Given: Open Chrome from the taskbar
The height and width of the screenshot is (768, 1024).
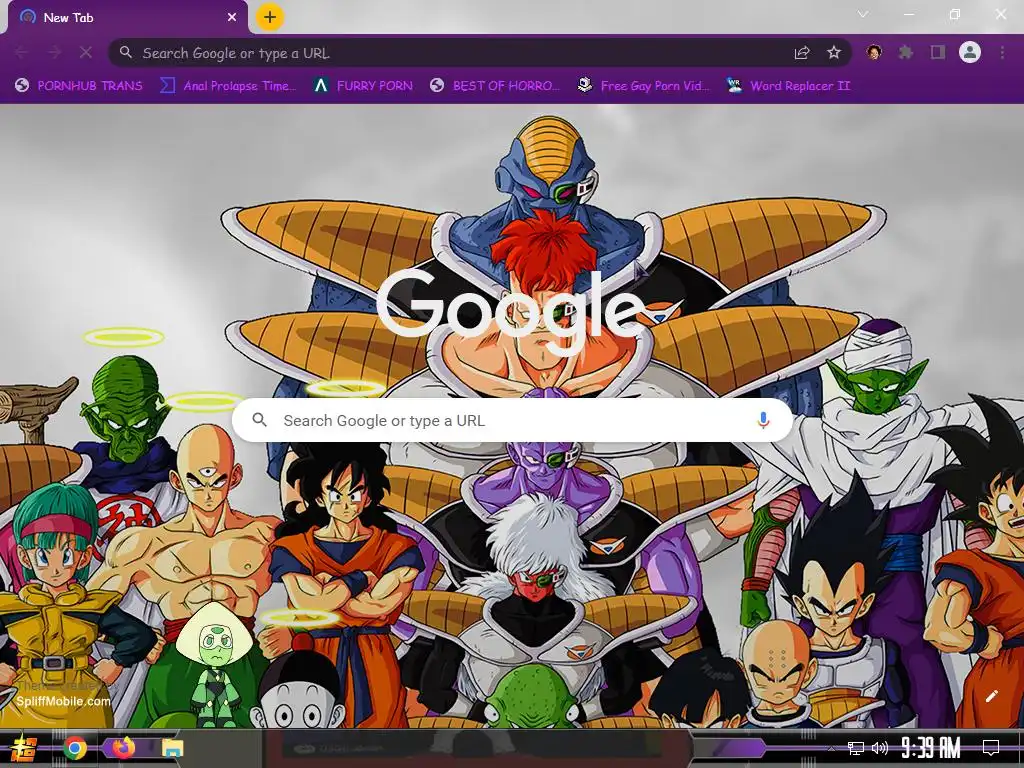Looking at the screenshot, I should (75, 748).
